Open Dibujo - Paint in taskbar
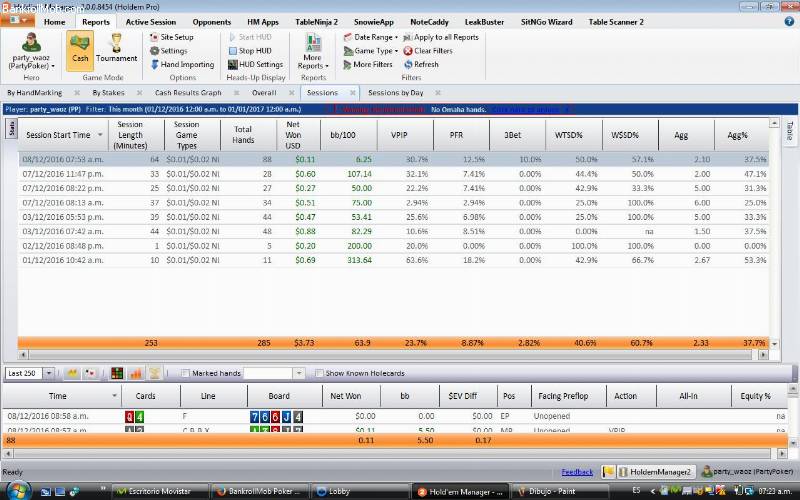 pyautogui.click(x=559, y=491)
